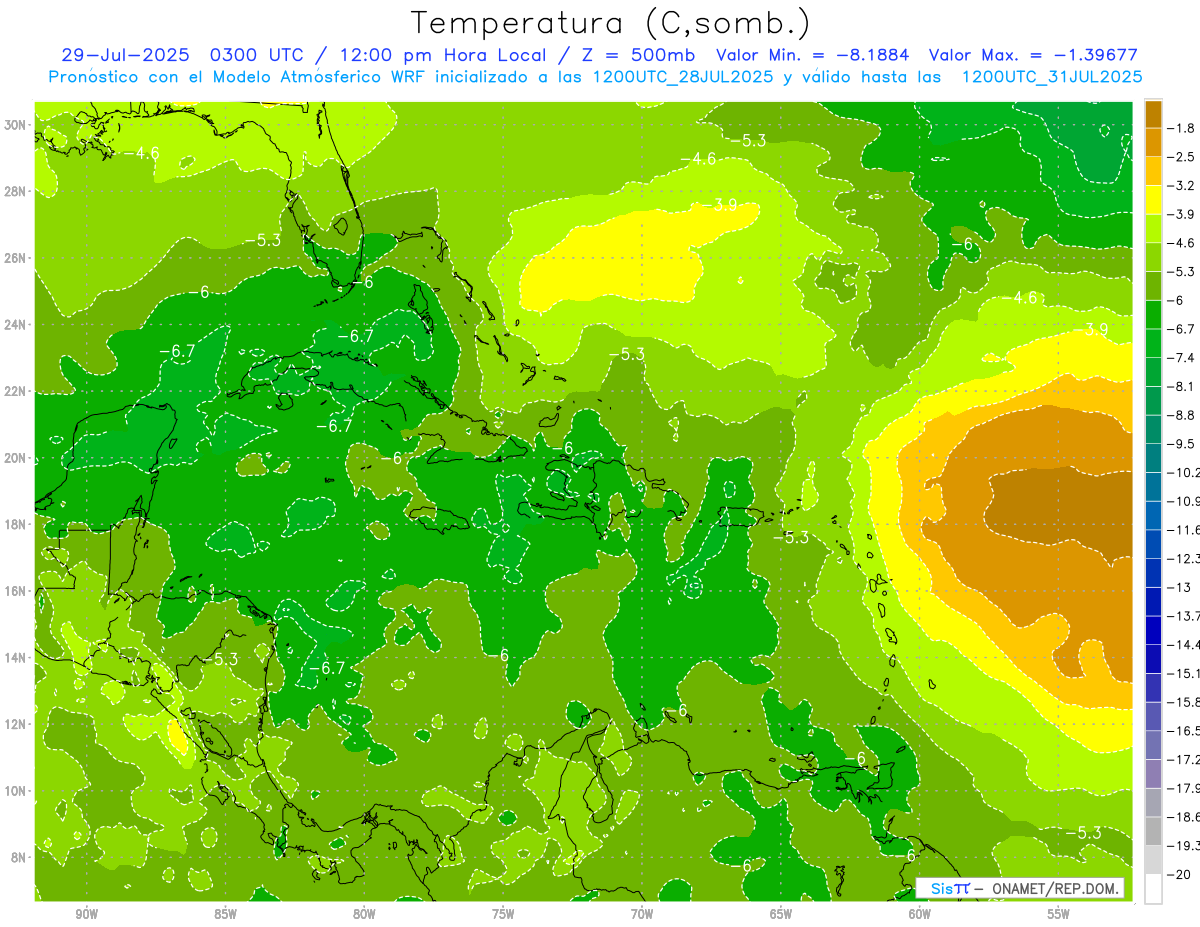Screen dimensions: 1200x927
Task: Click the 26N latitude axis label
Action: click(17, 258)
